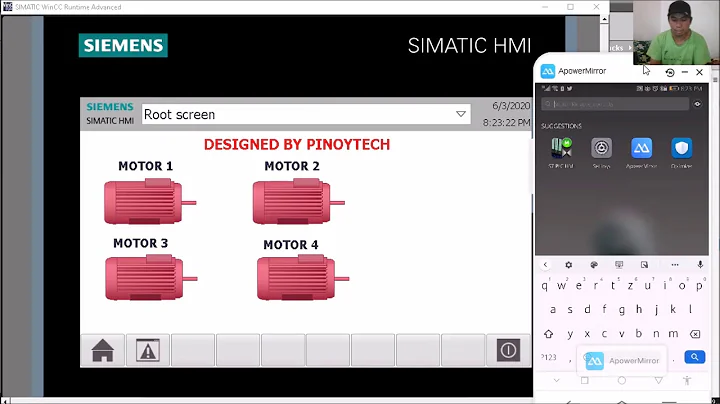The width and height of the screenshot is (720, 404).
Task: Tap the keyboard backspace key
Action: 695,334
